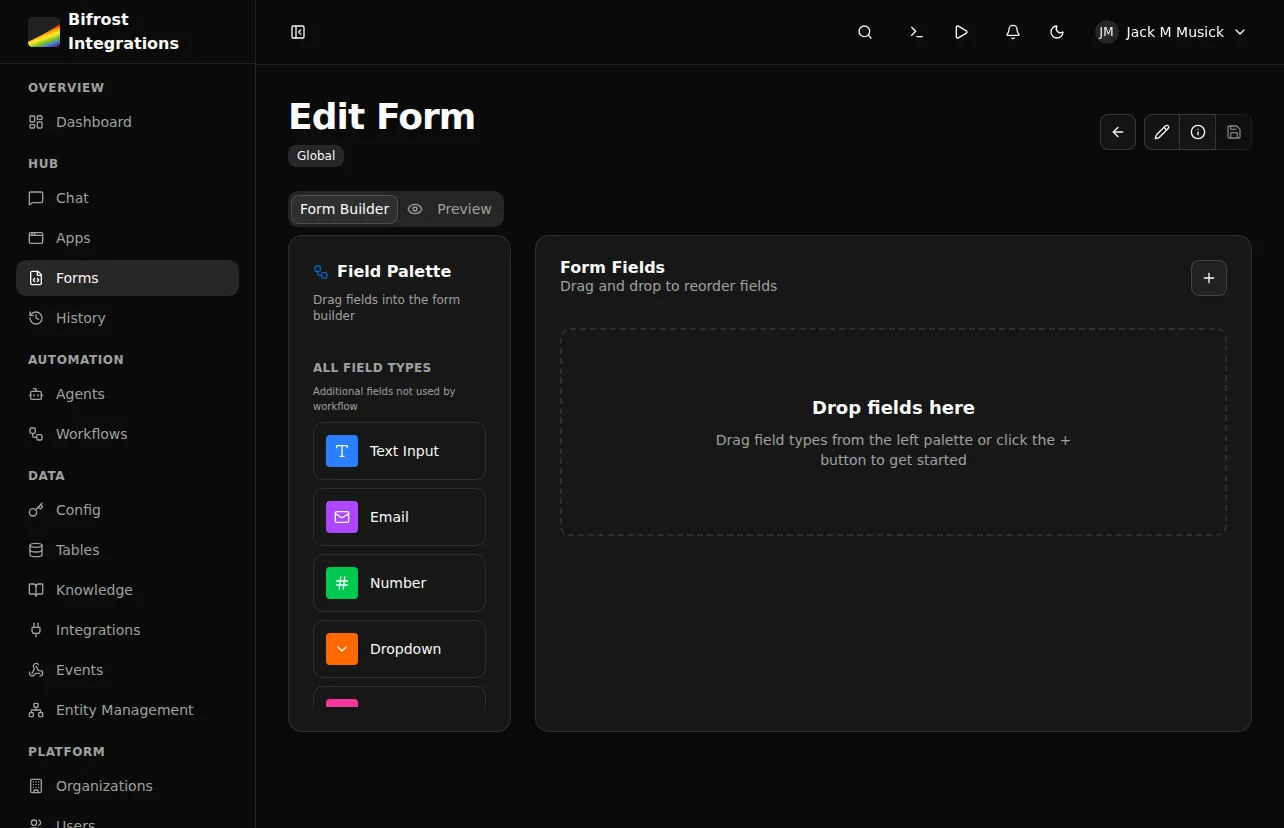Open the search icon in top bar
1284x828 pixels.
pos(864,31)
